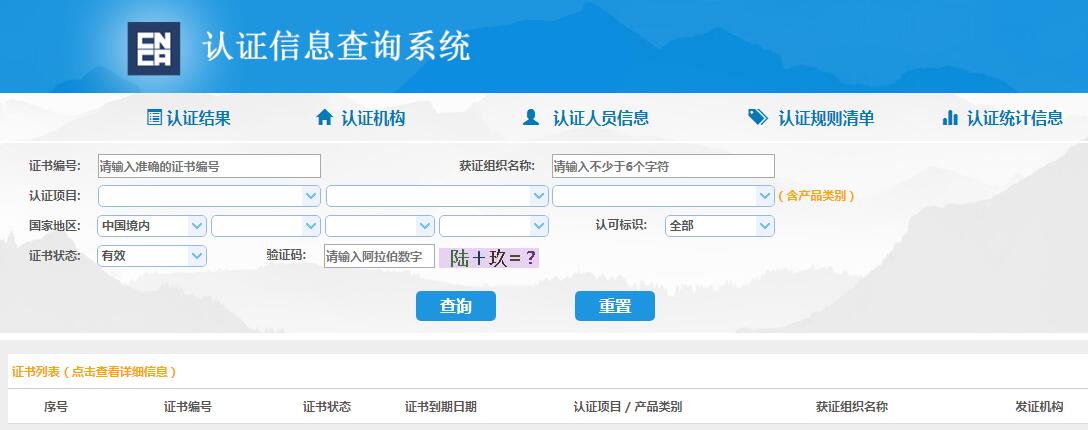Click the home icon beside 认证机构
1088x430 pixels.
point(324,118)
